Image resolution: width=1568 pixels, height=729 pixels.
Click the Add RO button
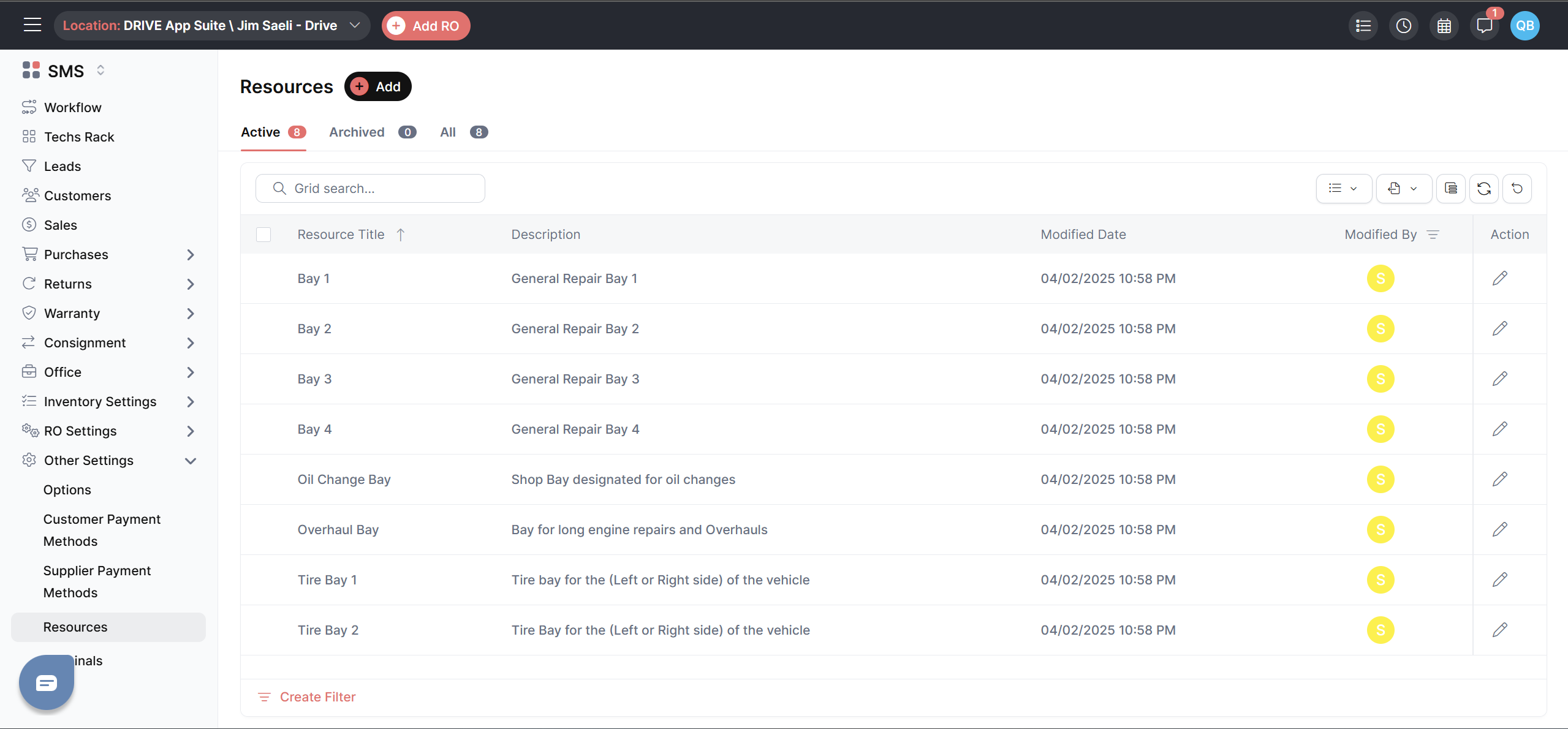coord(426,26)
